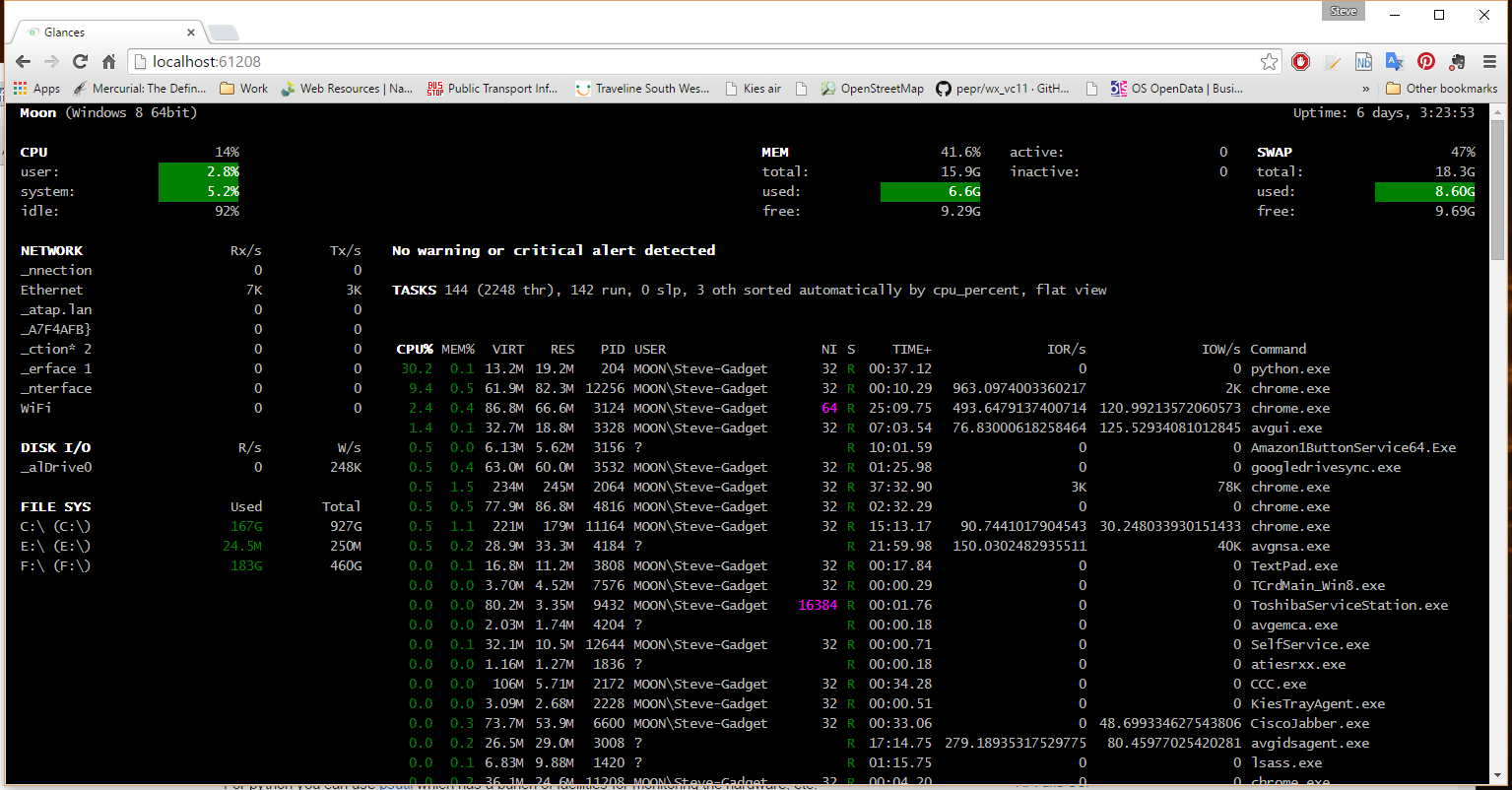Screen dimensions: 1512x790
Task: Open the Other bookmarks folder
Action: coord(1441,89)
